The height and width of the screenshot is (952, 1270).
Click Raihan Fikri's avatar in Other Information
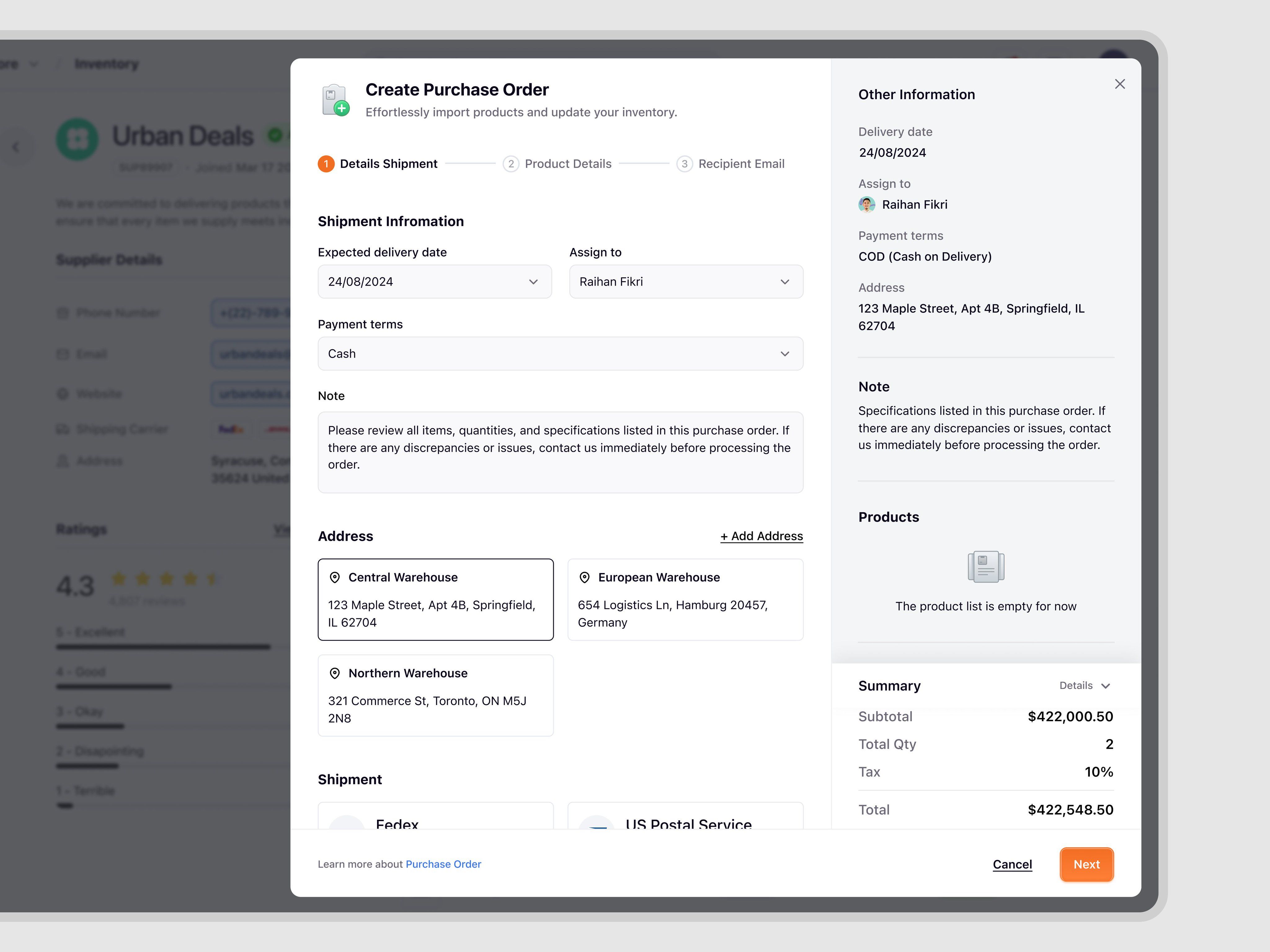point(866,205)
